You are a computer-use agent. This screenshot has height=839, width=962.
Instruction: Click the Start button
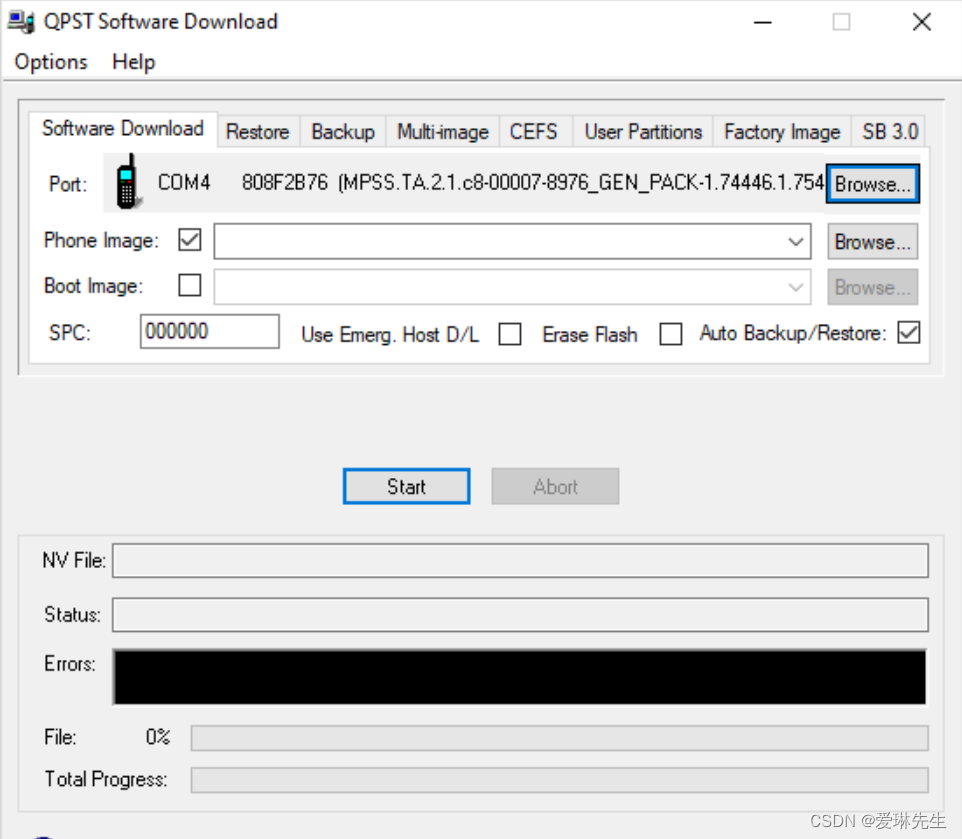[x=407, y=486]
